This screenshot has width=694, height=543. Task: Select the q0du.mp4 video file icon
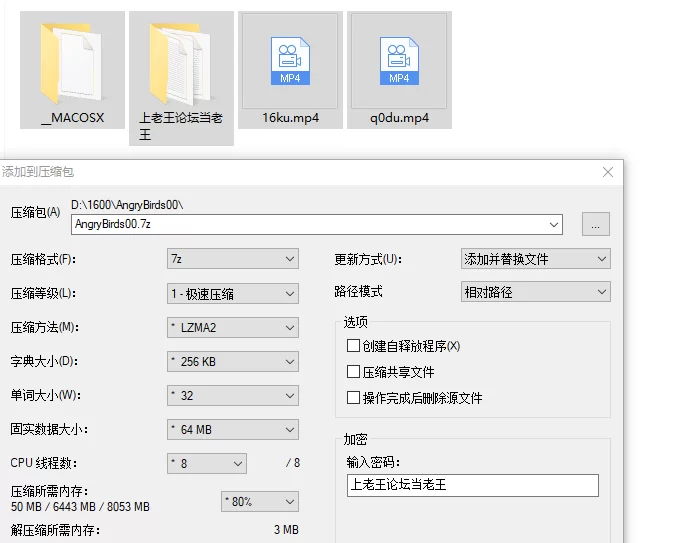pyautogui.click(x=399, y=61)
